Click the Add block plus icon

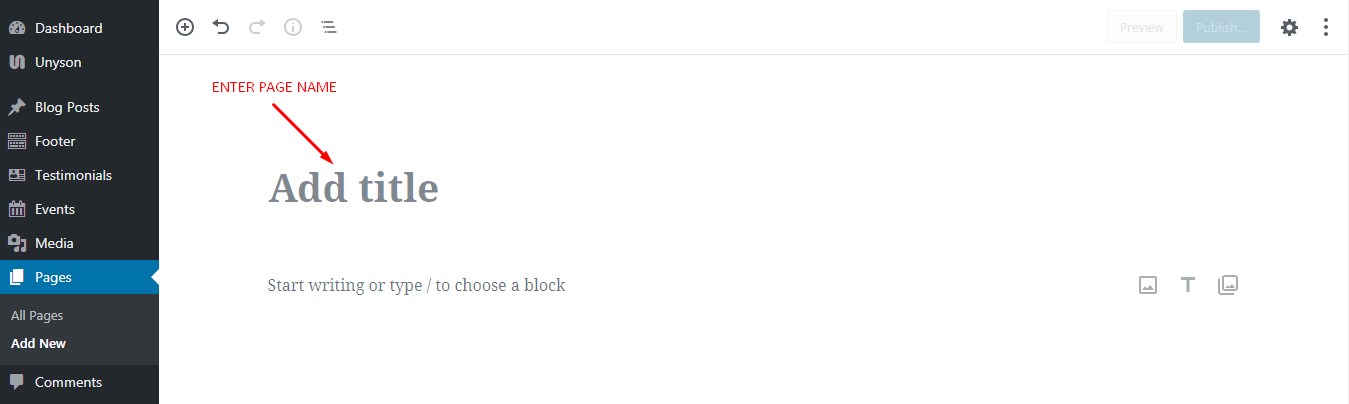pos(185,27)
